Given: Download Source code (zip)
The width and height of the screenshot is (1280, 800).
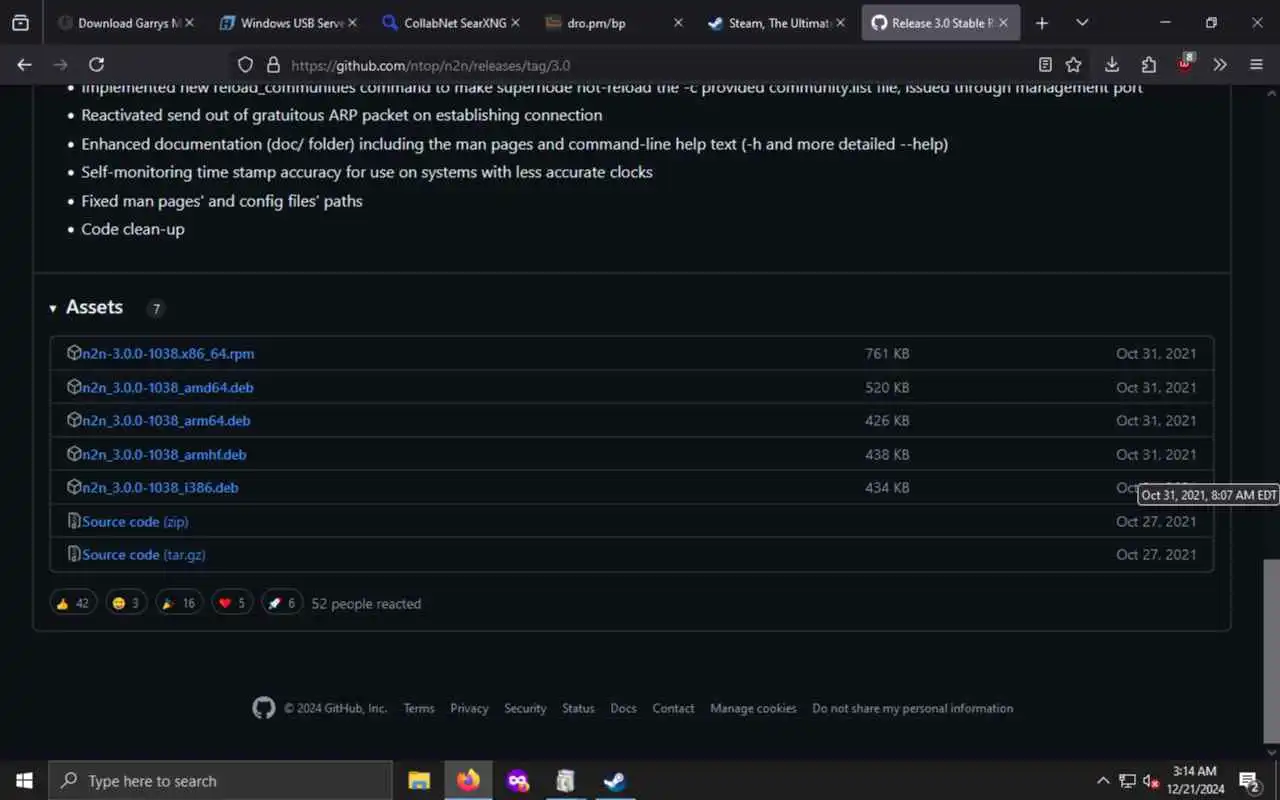Looking at the screenshot, I should 135,522.
